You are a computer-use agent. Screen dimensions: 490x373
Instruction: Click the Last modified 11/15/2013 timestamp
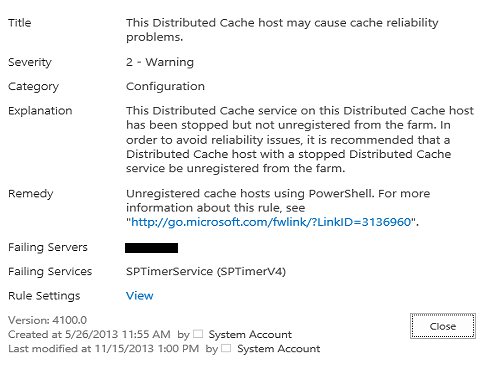point(103,349)
